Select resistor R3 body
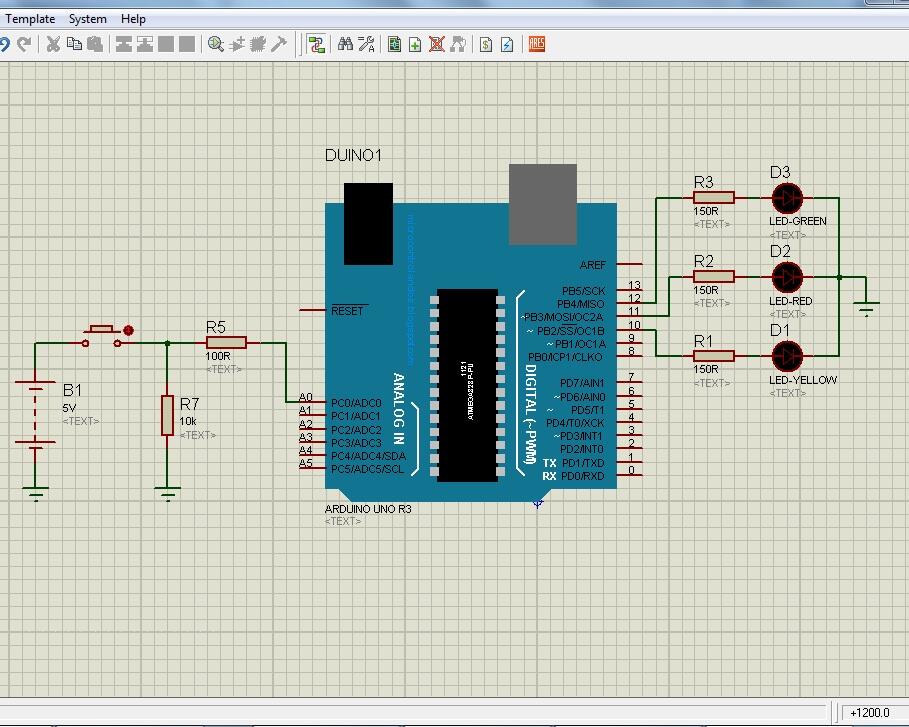The height and width of the screenshot is (727, 909). pos(714,198)
